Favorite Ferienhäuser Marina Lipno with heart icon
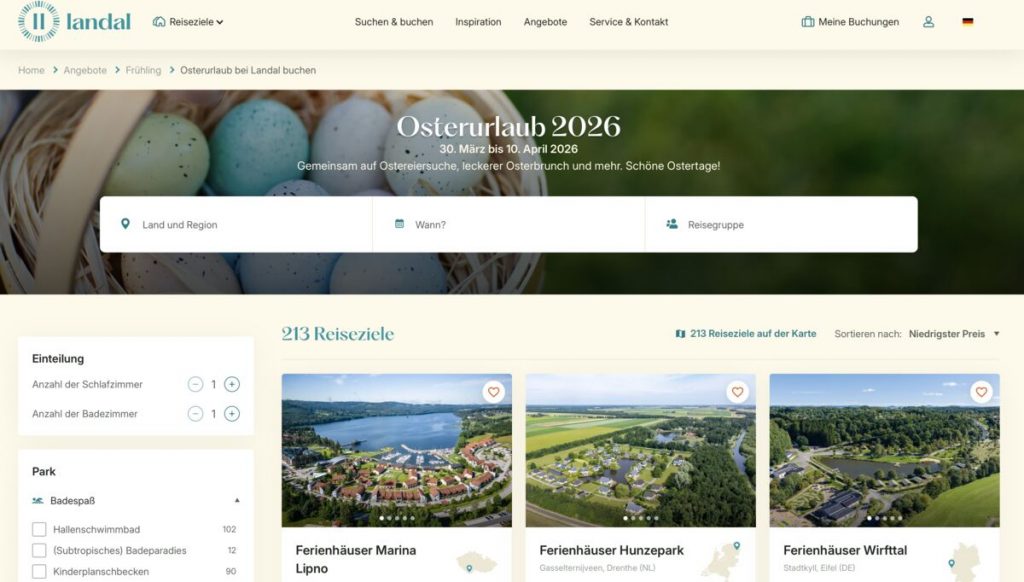Viewport: 1024px width, 582px height. tap(493, 392)
